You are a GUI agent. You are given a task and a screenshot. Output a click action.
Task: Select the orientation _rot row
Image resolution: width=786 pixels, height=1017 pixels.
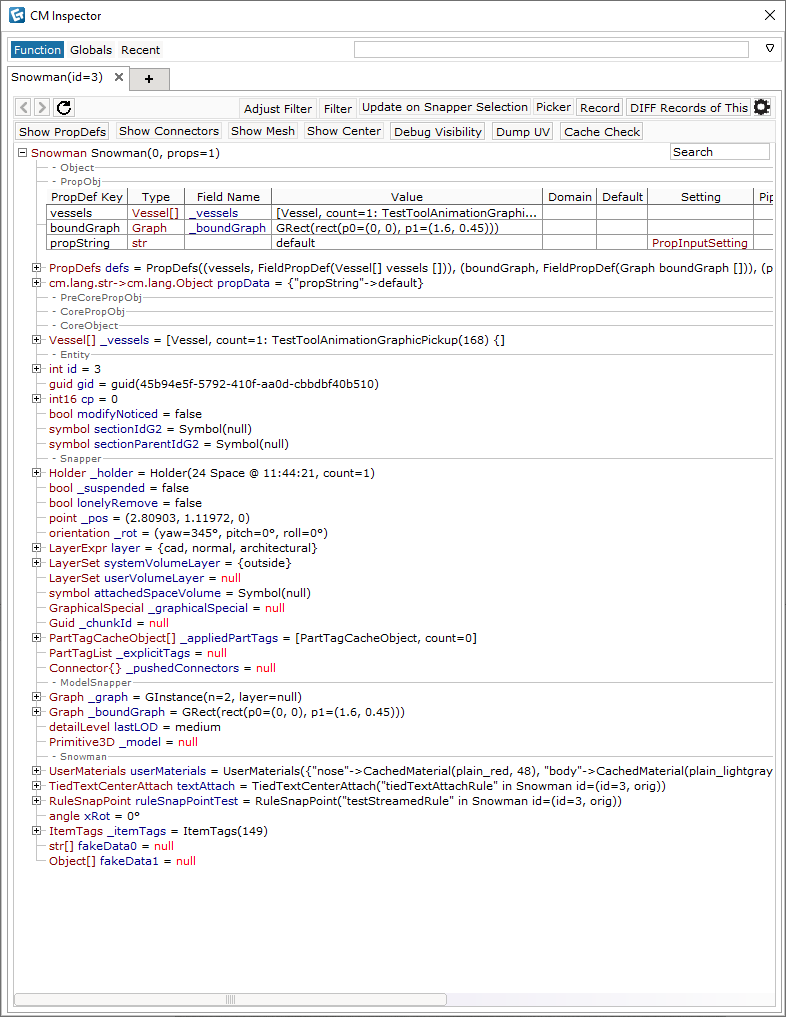pyautogui.click(x=188, y=533)
